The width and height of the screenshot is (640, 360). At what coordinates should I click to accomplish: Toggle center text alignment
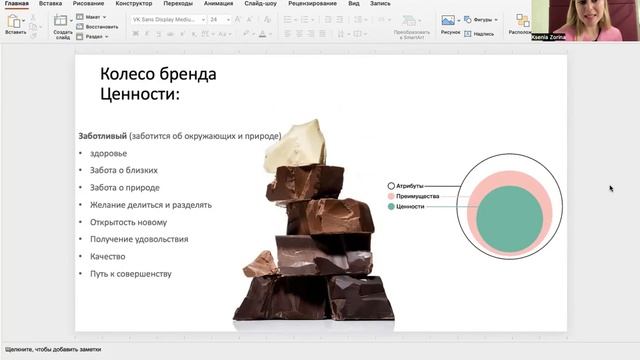[300, 34]
